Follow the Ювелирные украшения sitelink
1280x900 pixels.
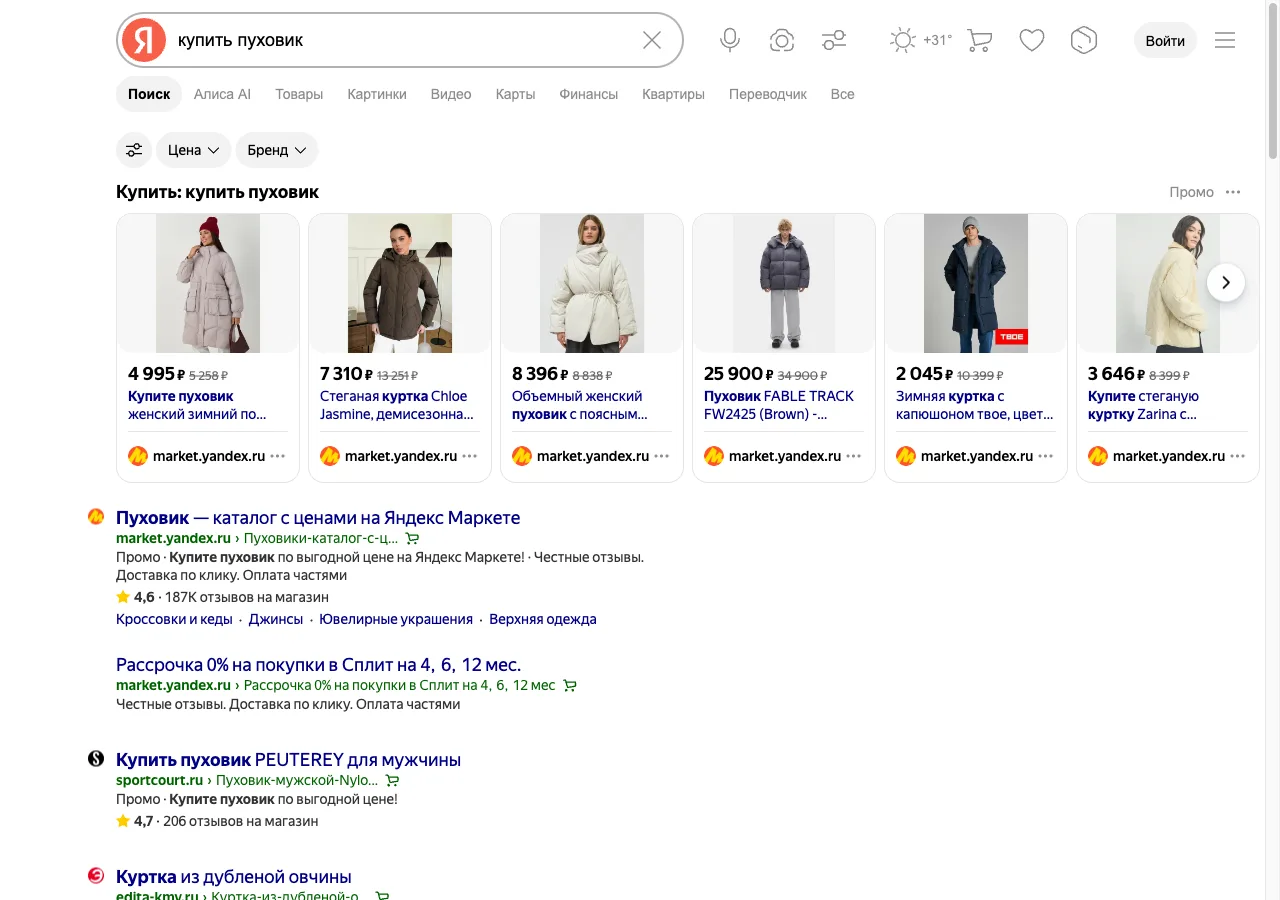[x=396, y=619]
